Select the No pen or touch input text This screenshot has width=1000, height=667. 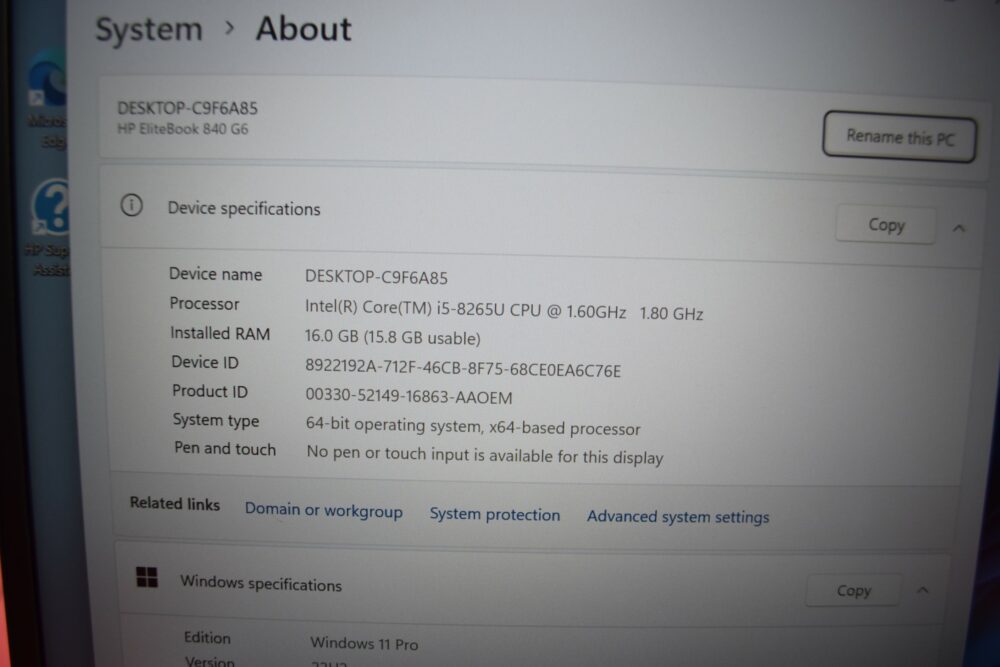[x=485, y=455]
